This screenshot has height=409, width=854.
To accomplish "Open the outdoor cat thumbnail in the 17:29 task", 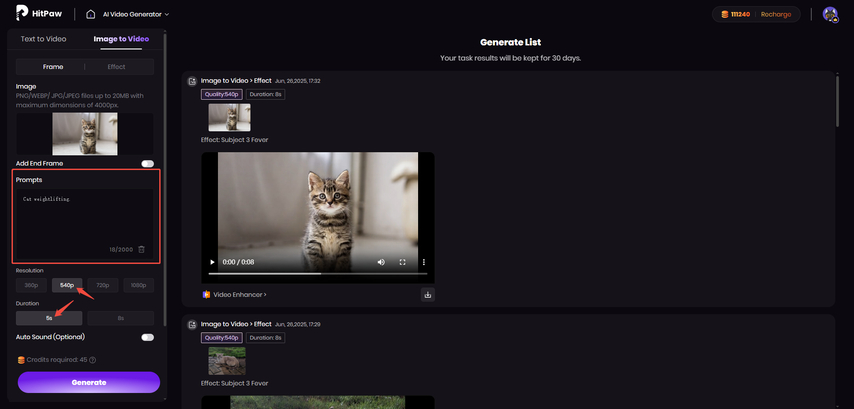I will (227, 361).
